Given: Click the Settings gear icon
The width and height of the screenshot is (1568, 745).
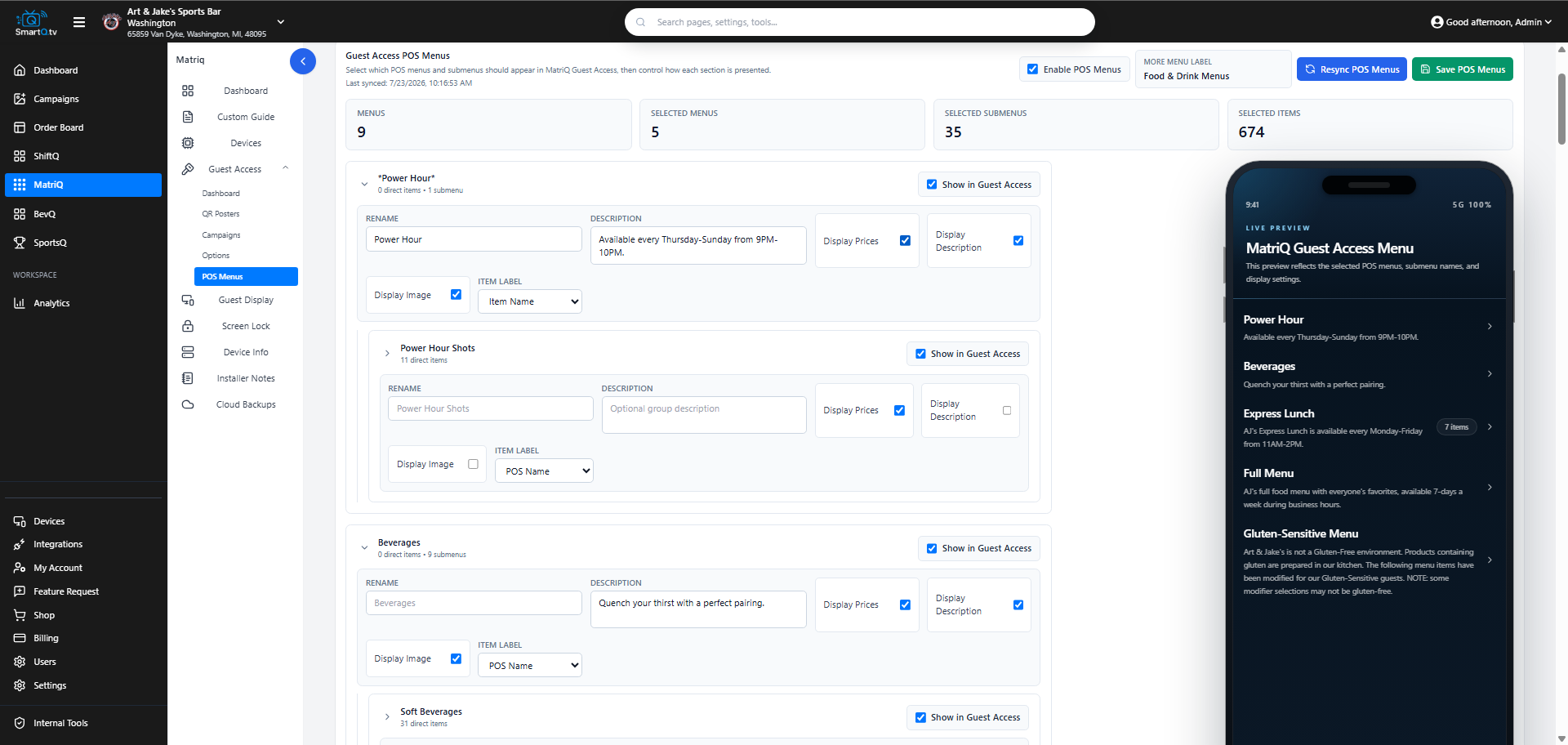Looking at the screenshot, I should tap(20, 685).
